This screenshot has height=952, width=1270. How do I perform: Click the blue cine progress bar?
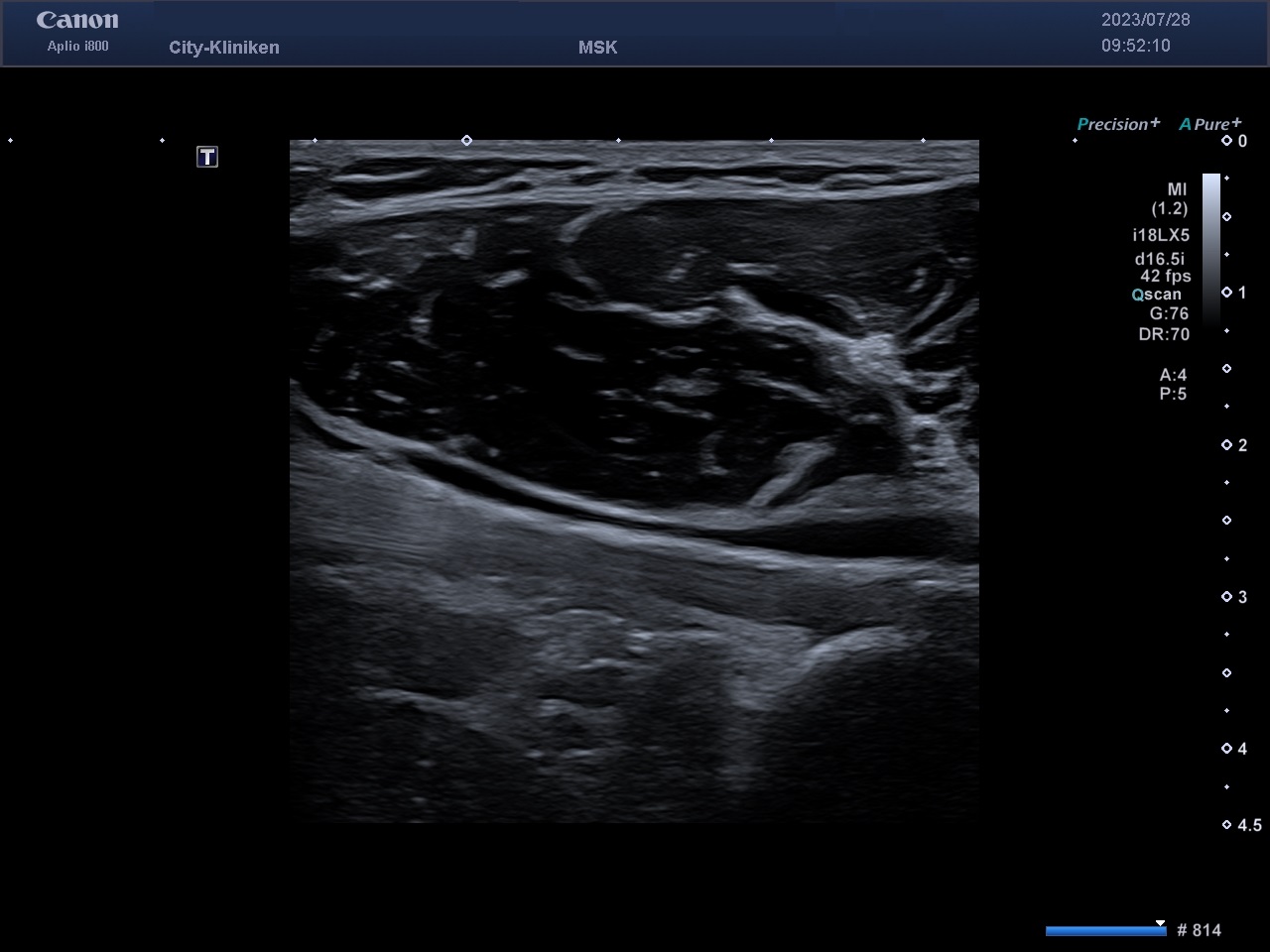1103,931
